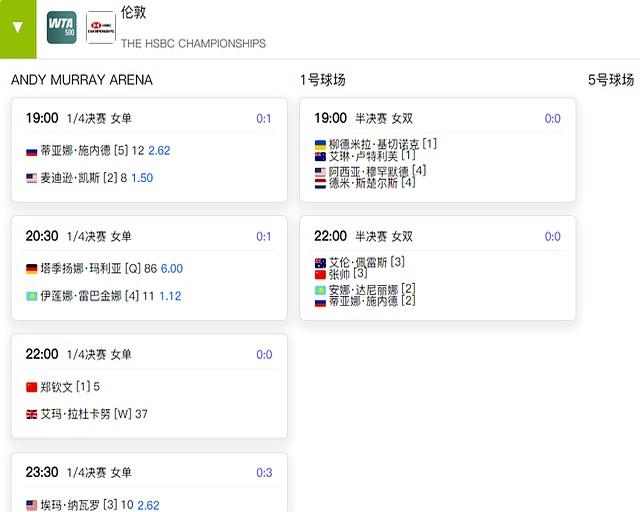Click the WTA 500 logo icon
The image size is (640, 512).
[62, 28]
